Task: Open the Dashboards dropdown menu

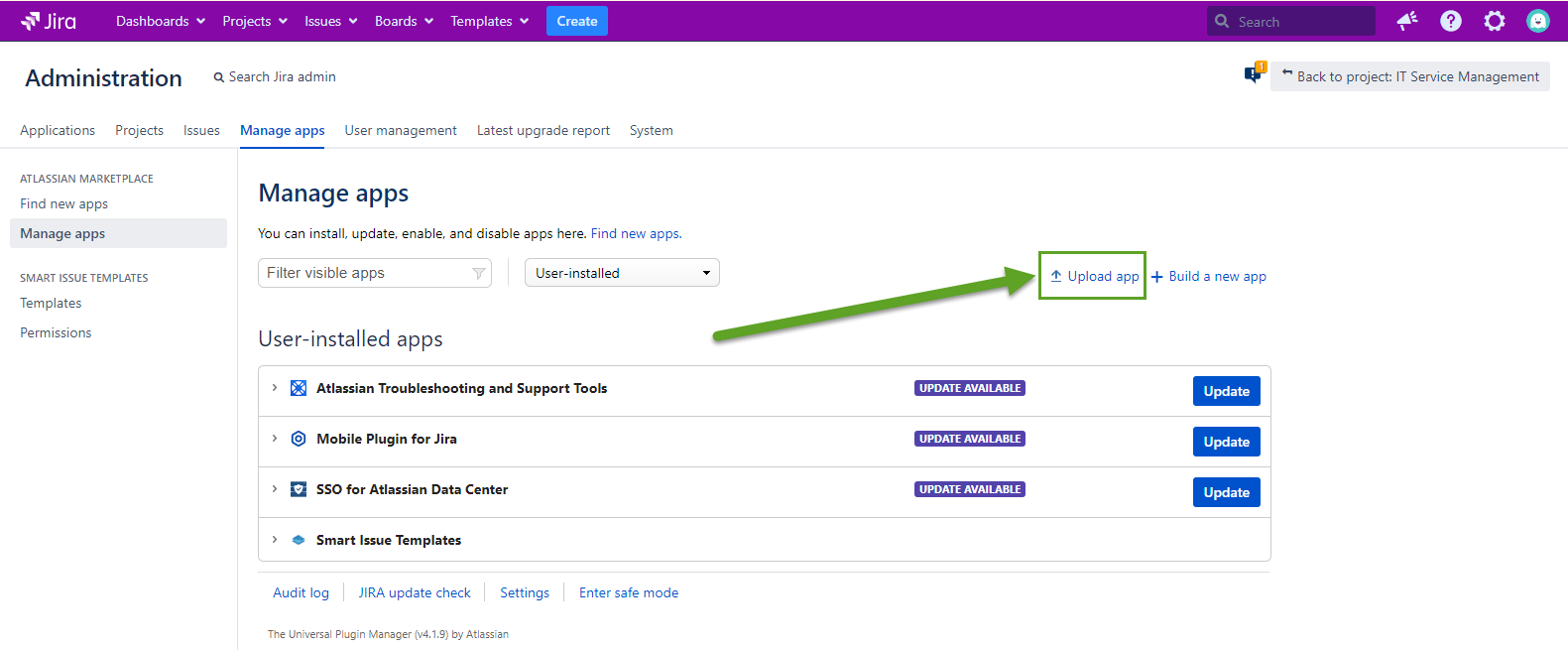Action: tap(160, 21)
